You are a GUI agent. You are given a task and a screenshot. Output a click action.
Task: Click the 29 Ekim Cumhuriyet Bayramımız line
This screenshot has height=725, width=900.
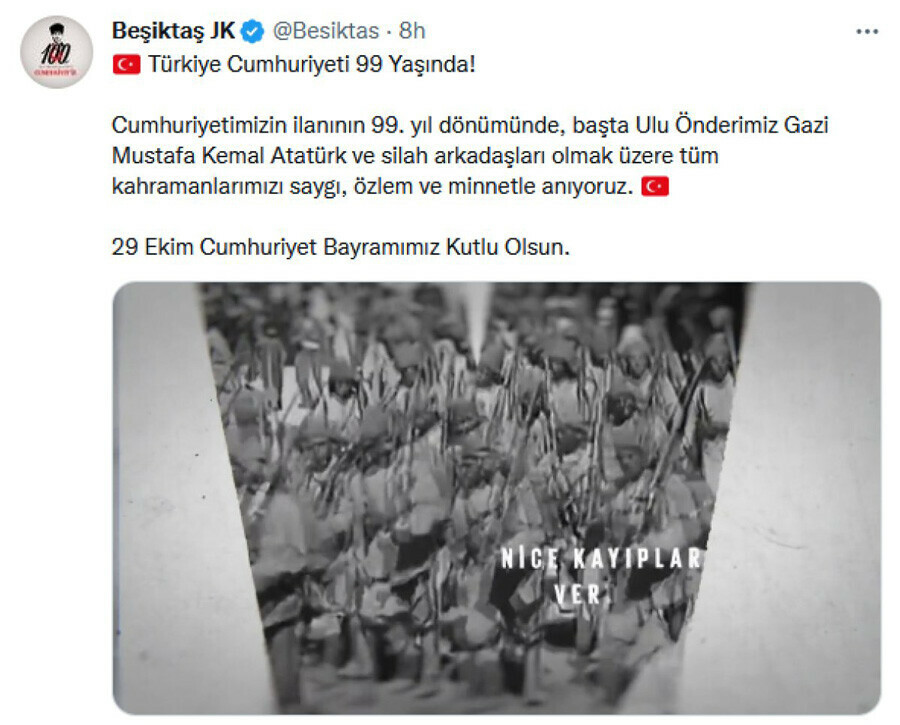(x=341, y=247)
